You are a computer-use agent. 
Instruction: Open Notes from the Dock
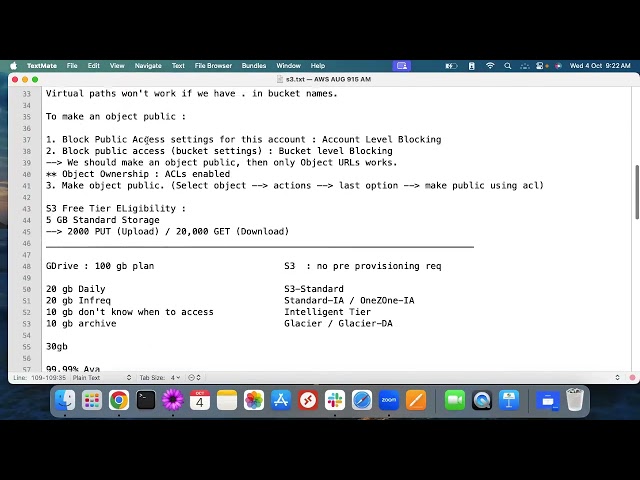[227, 400]
